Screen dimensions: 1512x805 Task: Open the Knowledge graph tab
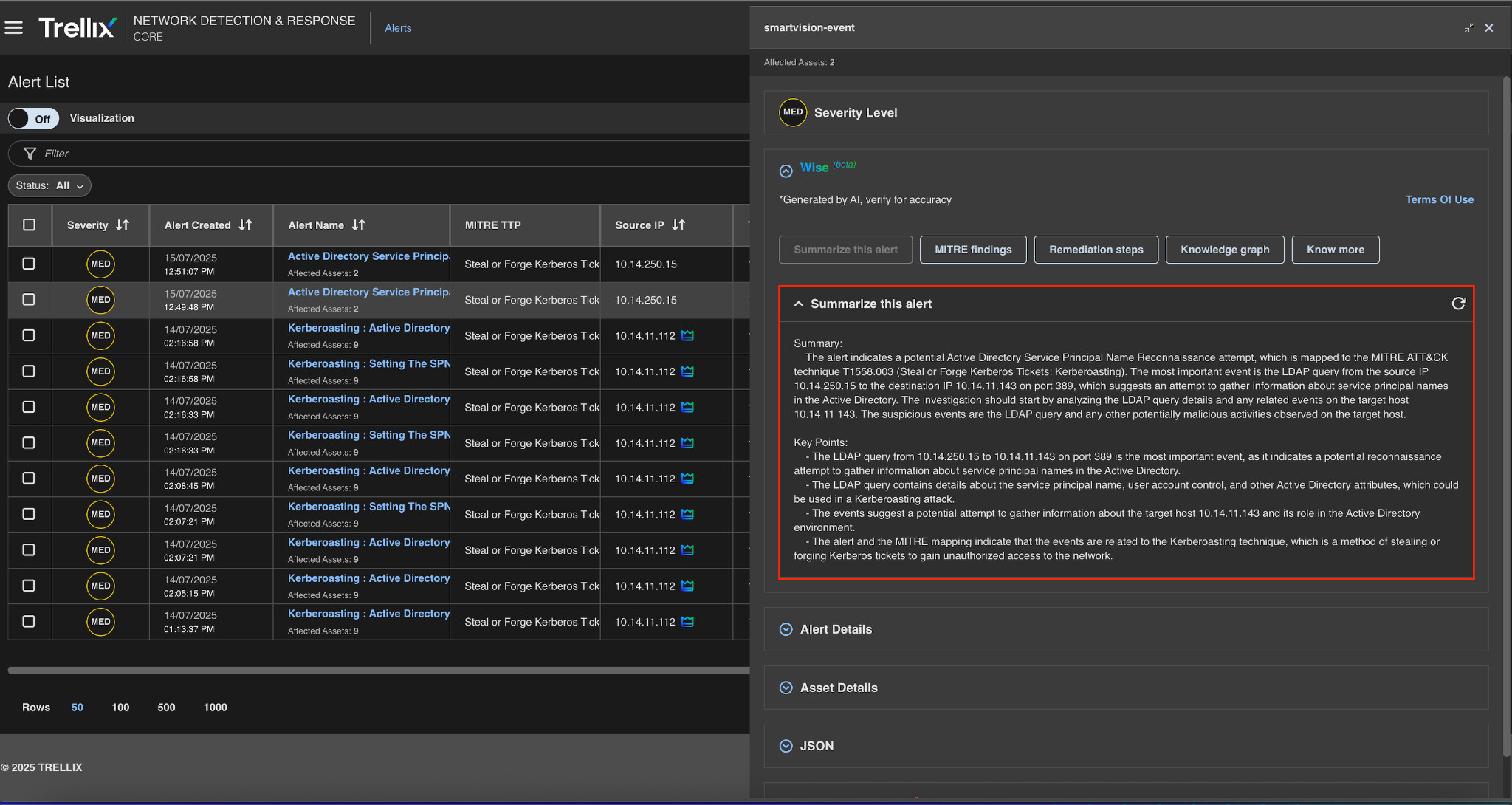[x=1225, y=250]
